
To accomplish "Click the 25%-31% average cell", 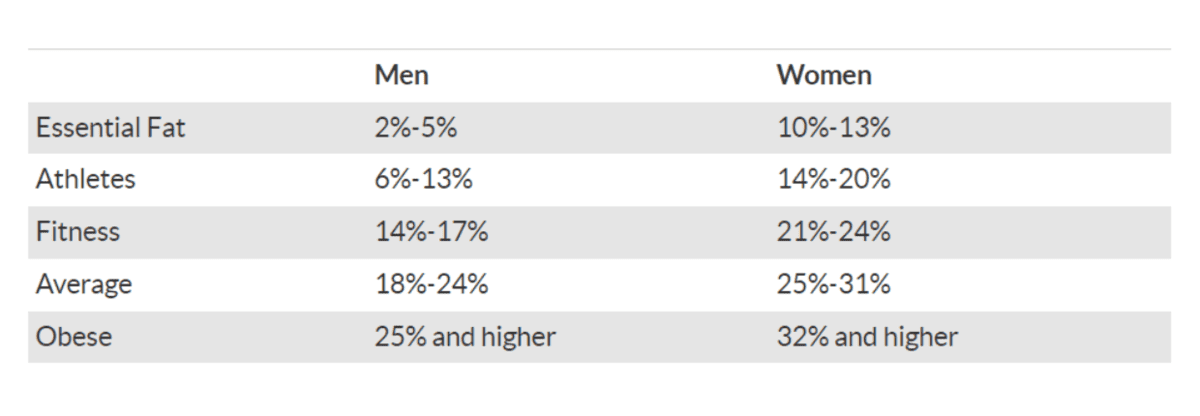I will [x=833, y=285].
